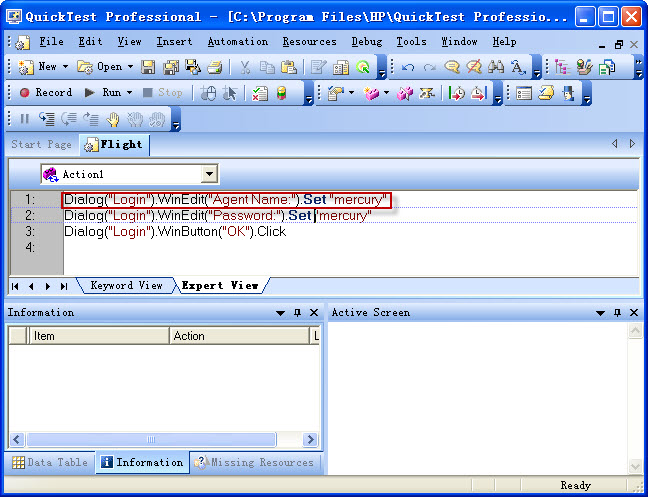Click the Step Into debug icon

(x=47, y=119)
